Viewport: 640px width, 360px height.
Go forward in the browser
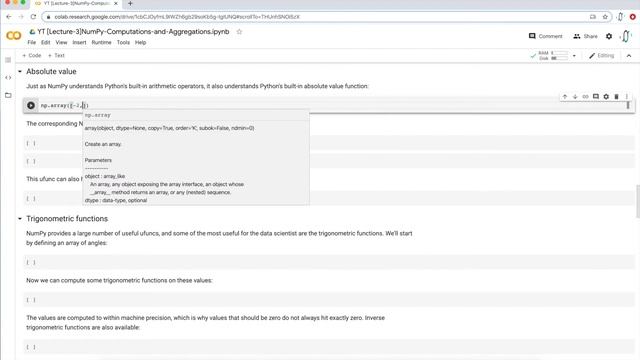pyautogui.click(x=21, y=17)
